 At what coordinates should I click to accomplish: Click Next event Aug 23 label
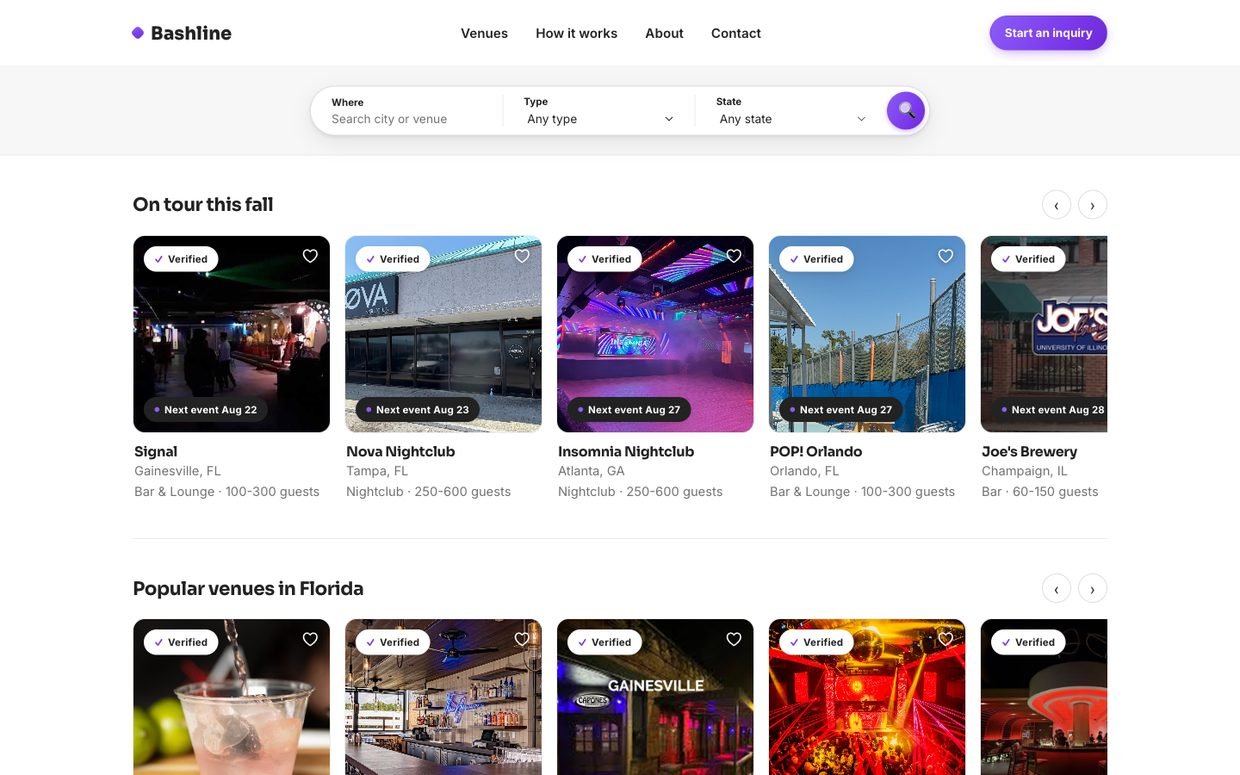[417, 410]
